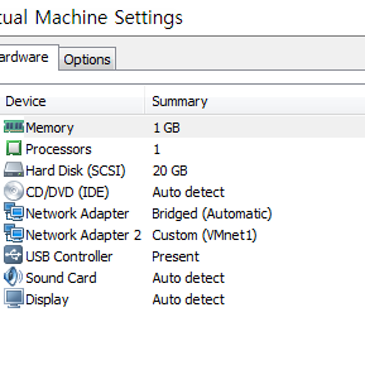The image size is (365, 365).
Task: Select the Memory 1 GB summary value
Action: pos(166,128)
